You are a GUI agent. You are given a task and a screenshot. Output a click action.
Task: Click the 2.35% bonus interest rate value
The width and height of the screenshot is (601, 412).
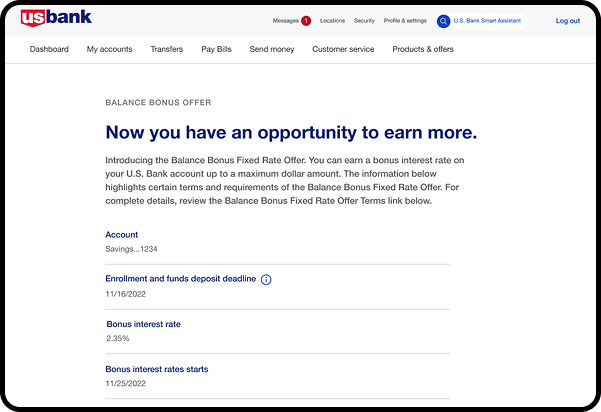coord(119,339)
